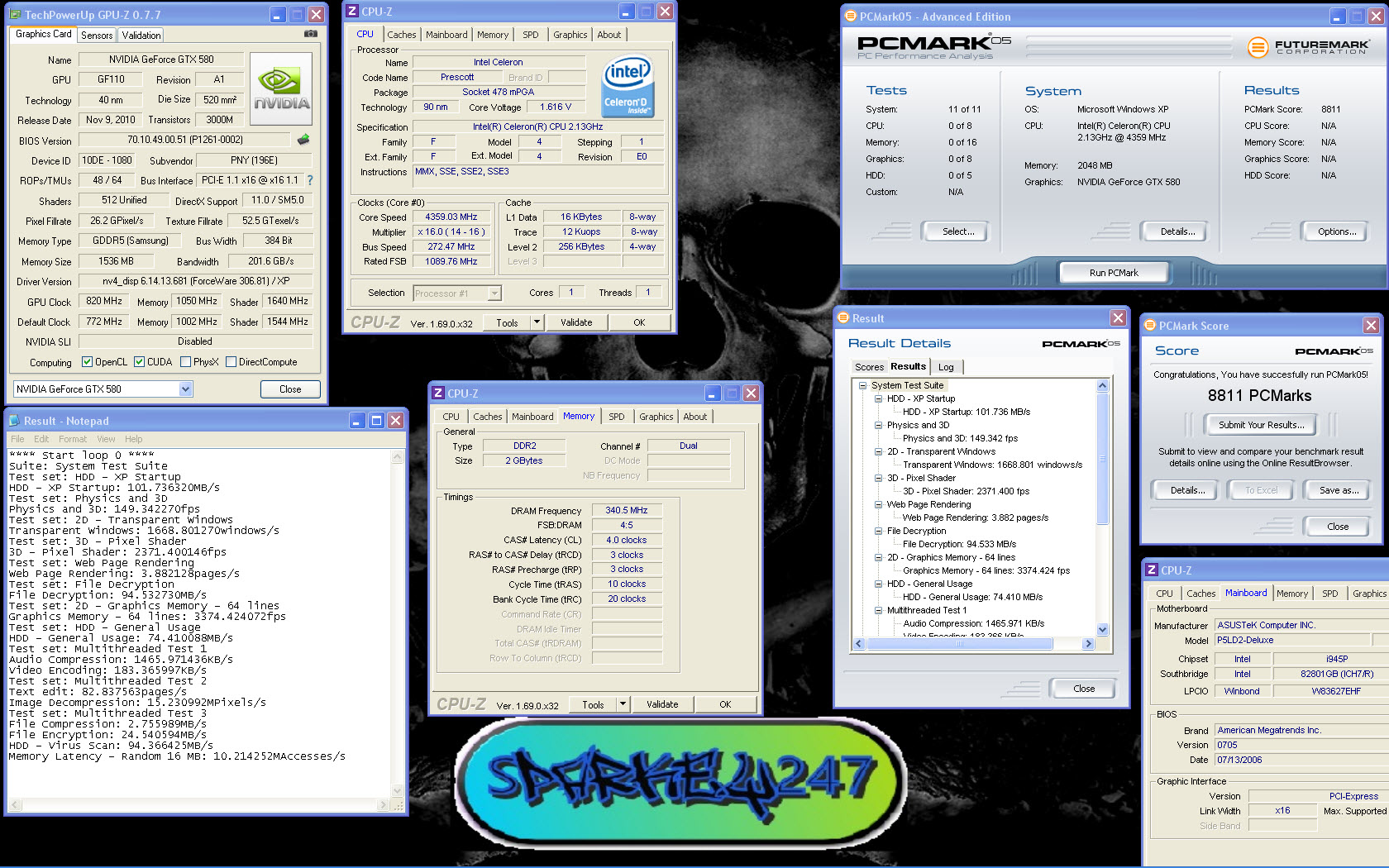Close the Result Details window with X
This screenshot has width=1389, height=868.
click(x=1118, y=318)
